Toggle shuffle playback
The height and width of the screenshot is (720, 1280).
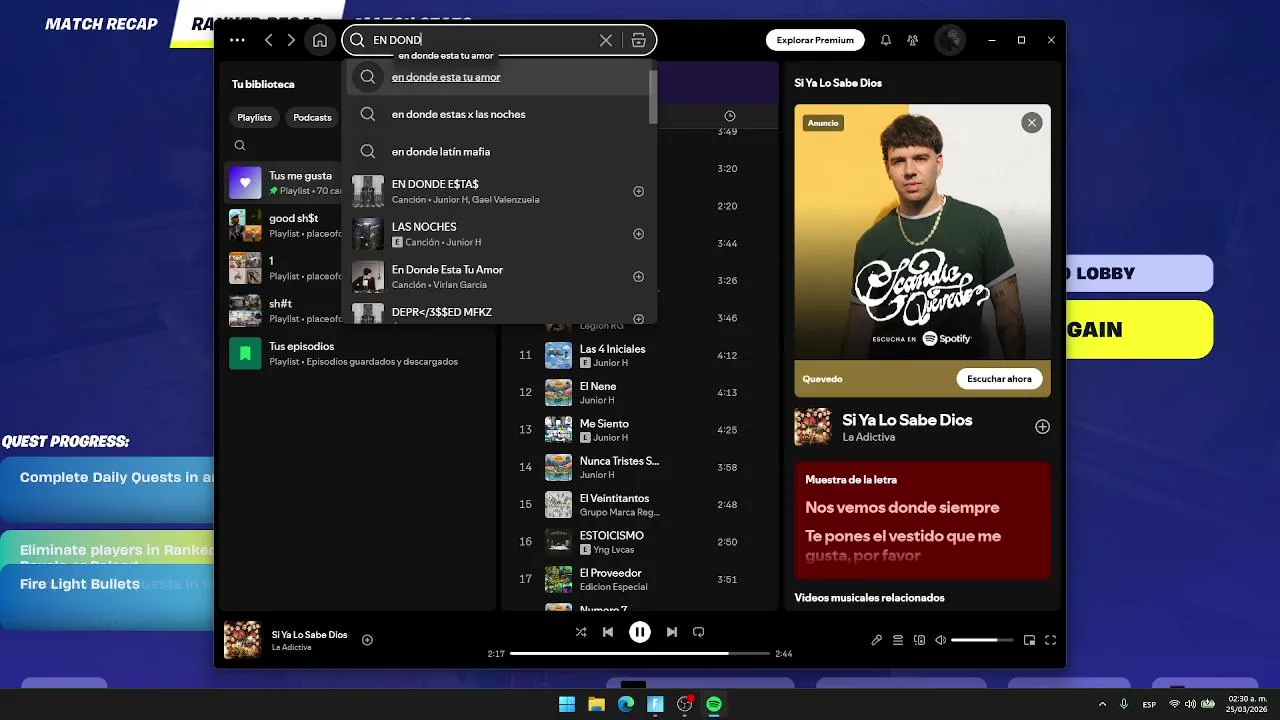(581, 632)
